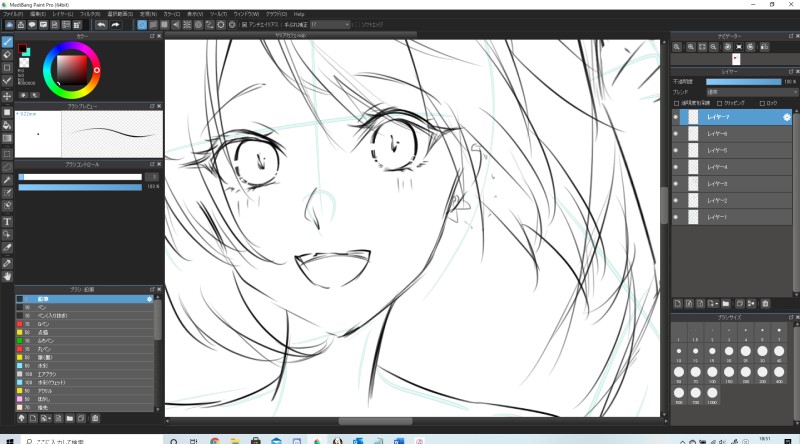The width and height of the screenshot is (800, 444).
Task: Enable the radial snap guide
Action: tap(187, 24)
